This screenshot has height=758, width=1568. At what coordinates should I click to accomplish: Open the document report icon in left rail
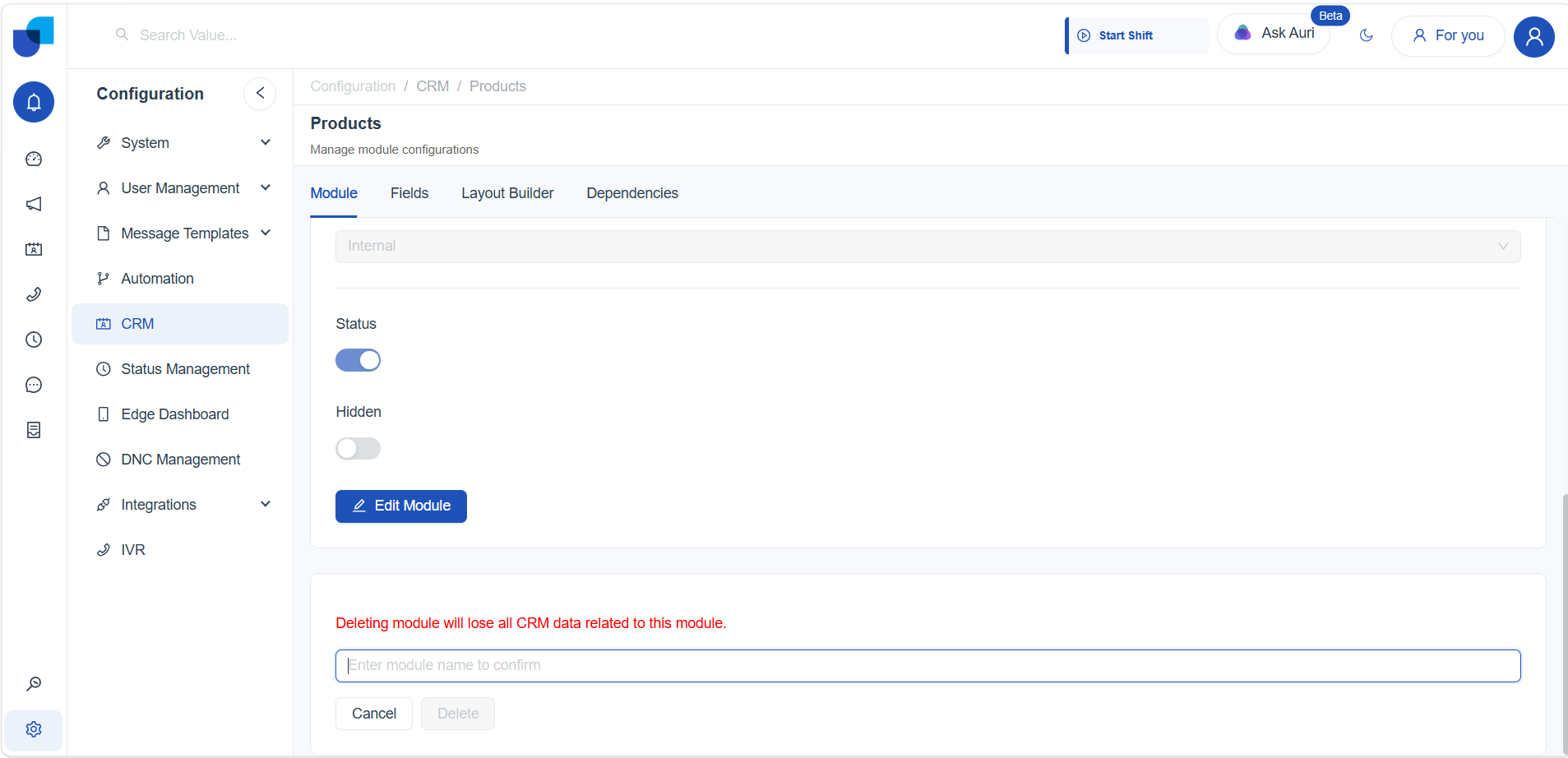34,430
